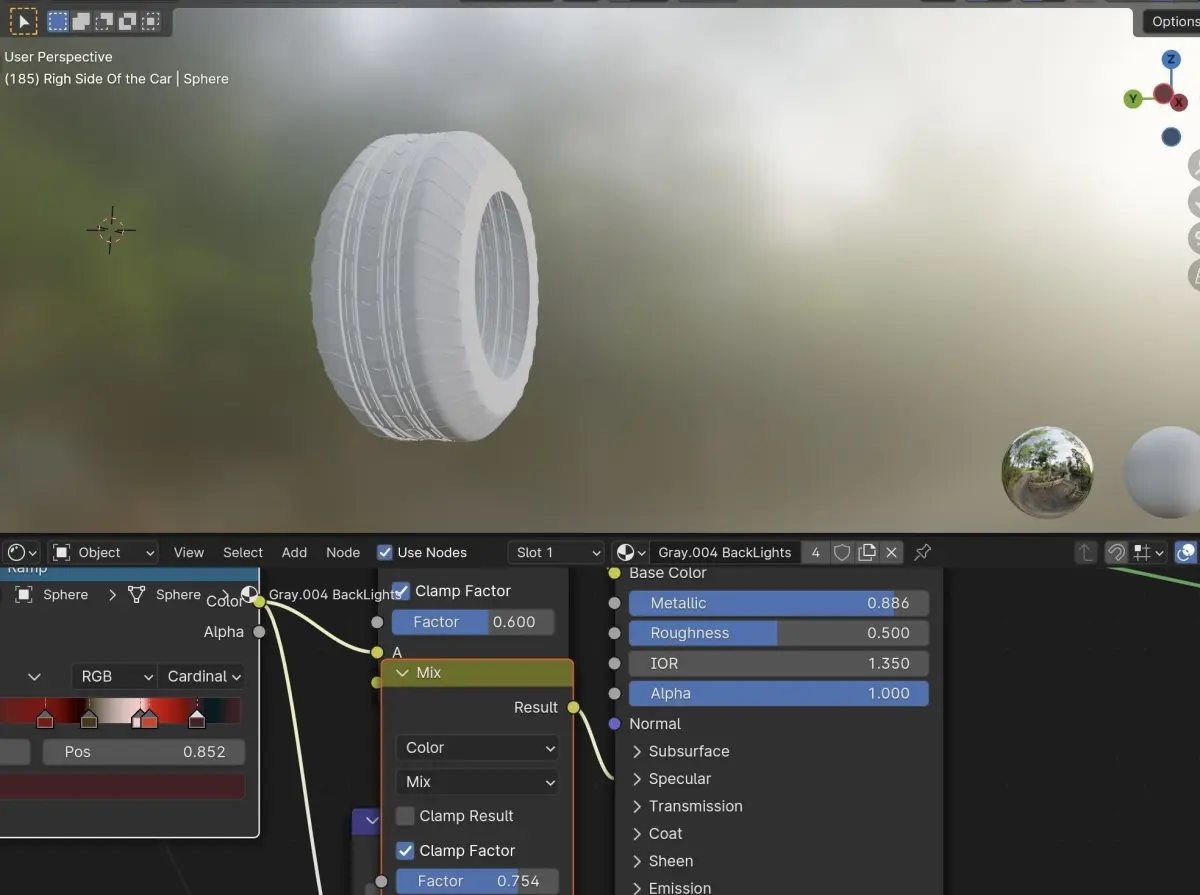Choose Subtract selection mode icon
The height and width of the screenshot is (895, 1200).
coord(104,20)
